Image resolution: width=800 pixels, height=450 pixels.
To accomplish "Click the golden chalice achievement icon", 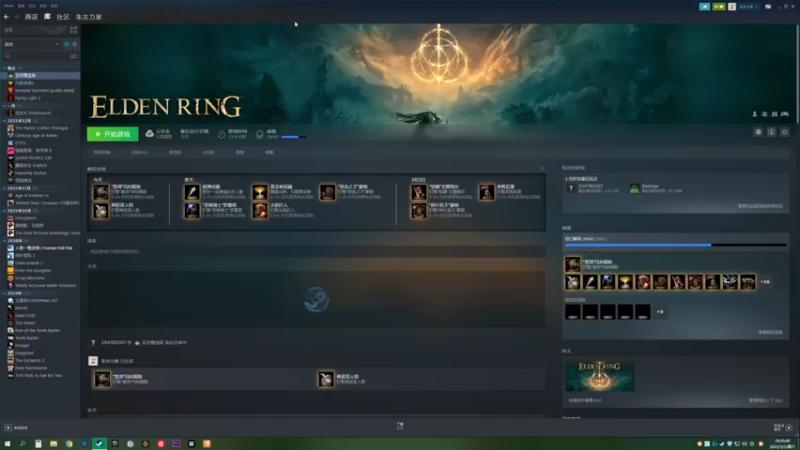I will tap(260, 192).
